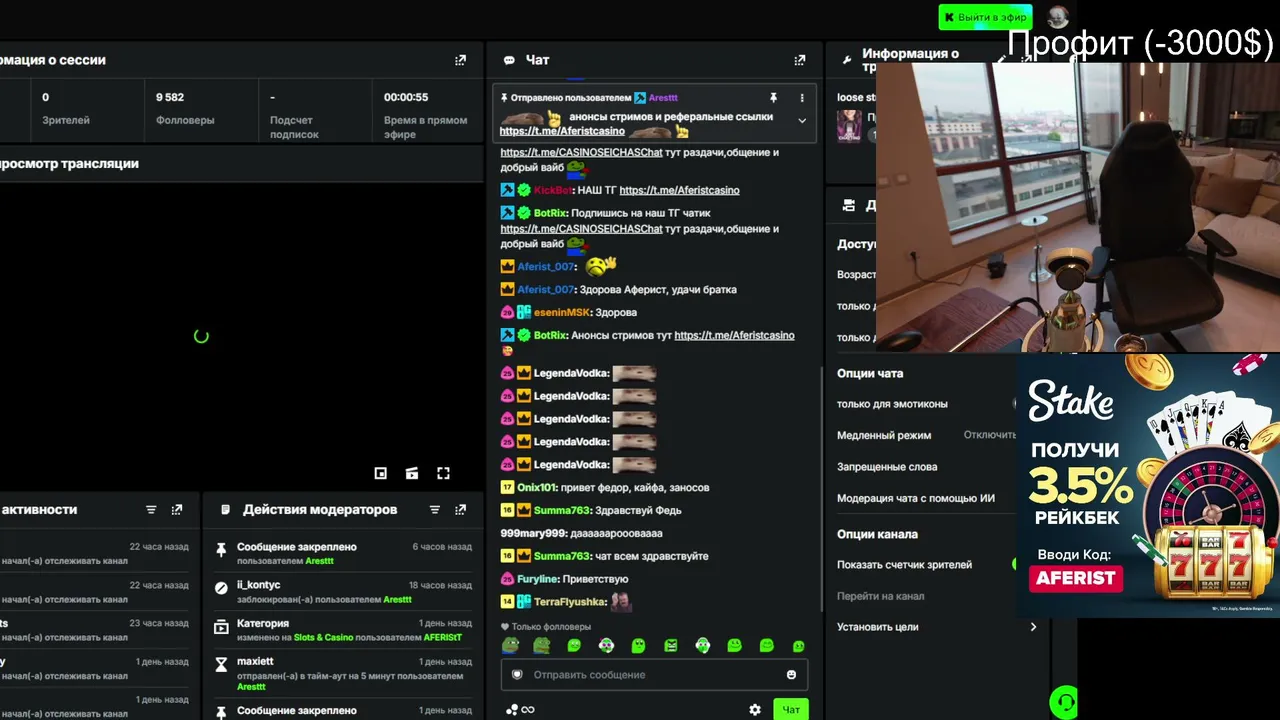Click username Furyline in chat
The width and height of the screenshot is (1280, 720).
click(x=537, y=579)
